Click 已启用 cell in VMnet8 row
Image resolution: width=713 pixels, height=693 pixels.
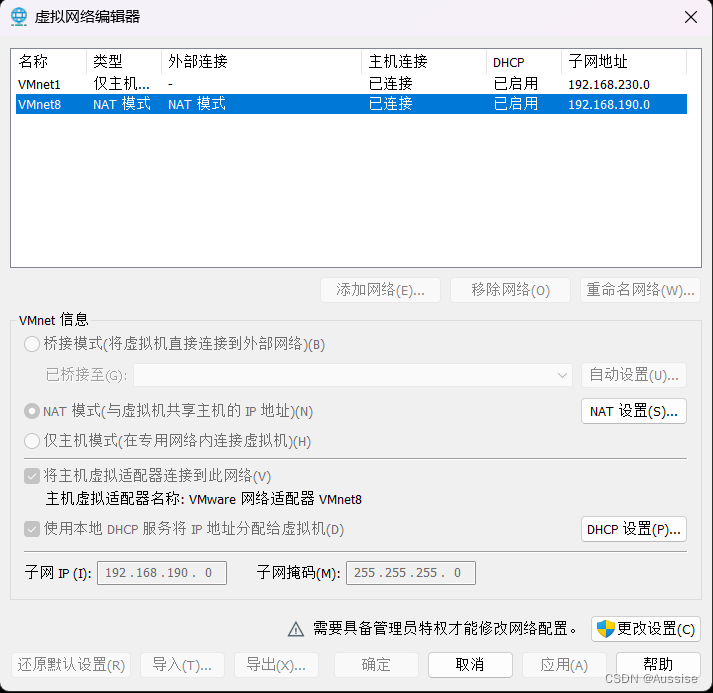tap(516, 104)
